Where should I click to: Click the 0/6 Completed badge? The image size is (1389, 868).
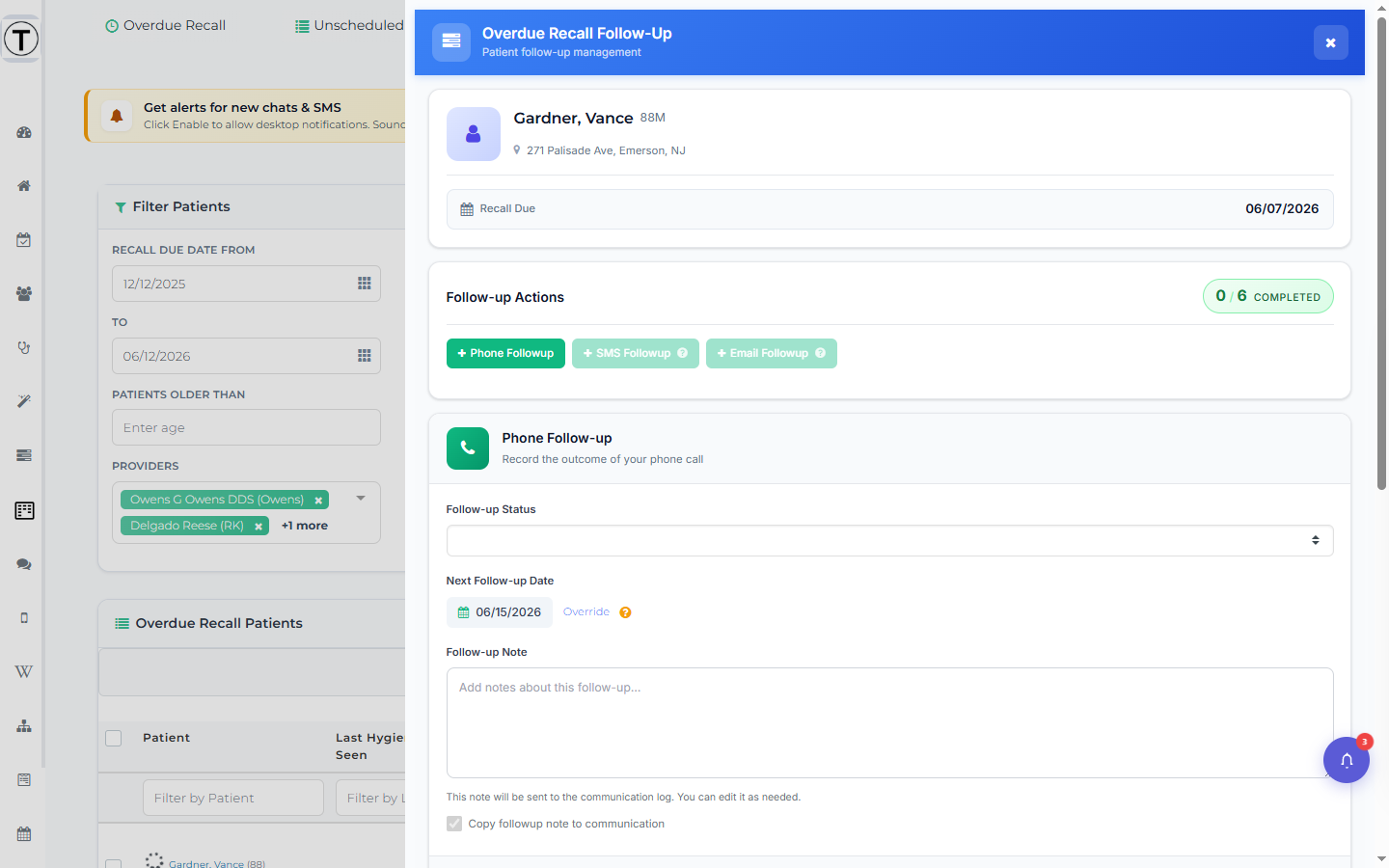1268,296
